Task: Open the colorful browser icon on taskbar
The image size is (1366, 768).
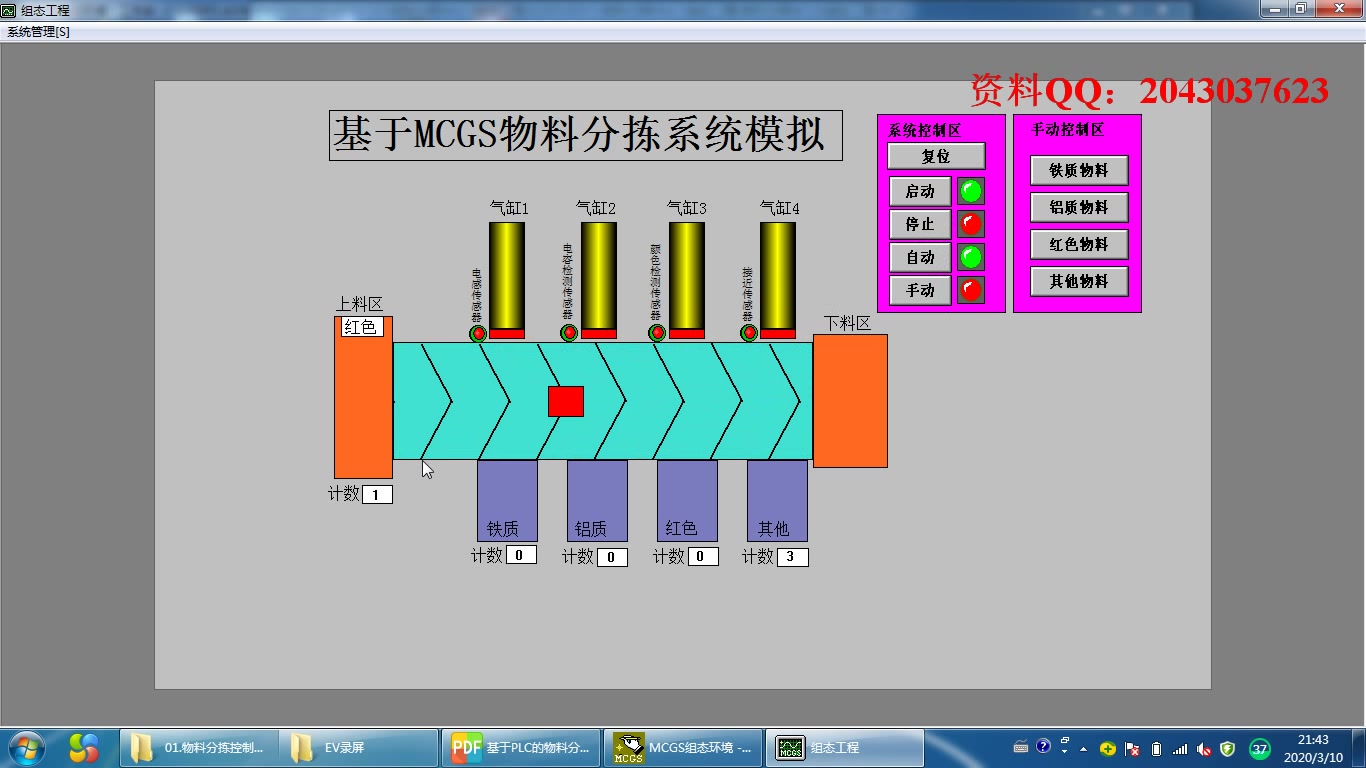Action: [84, 747]
